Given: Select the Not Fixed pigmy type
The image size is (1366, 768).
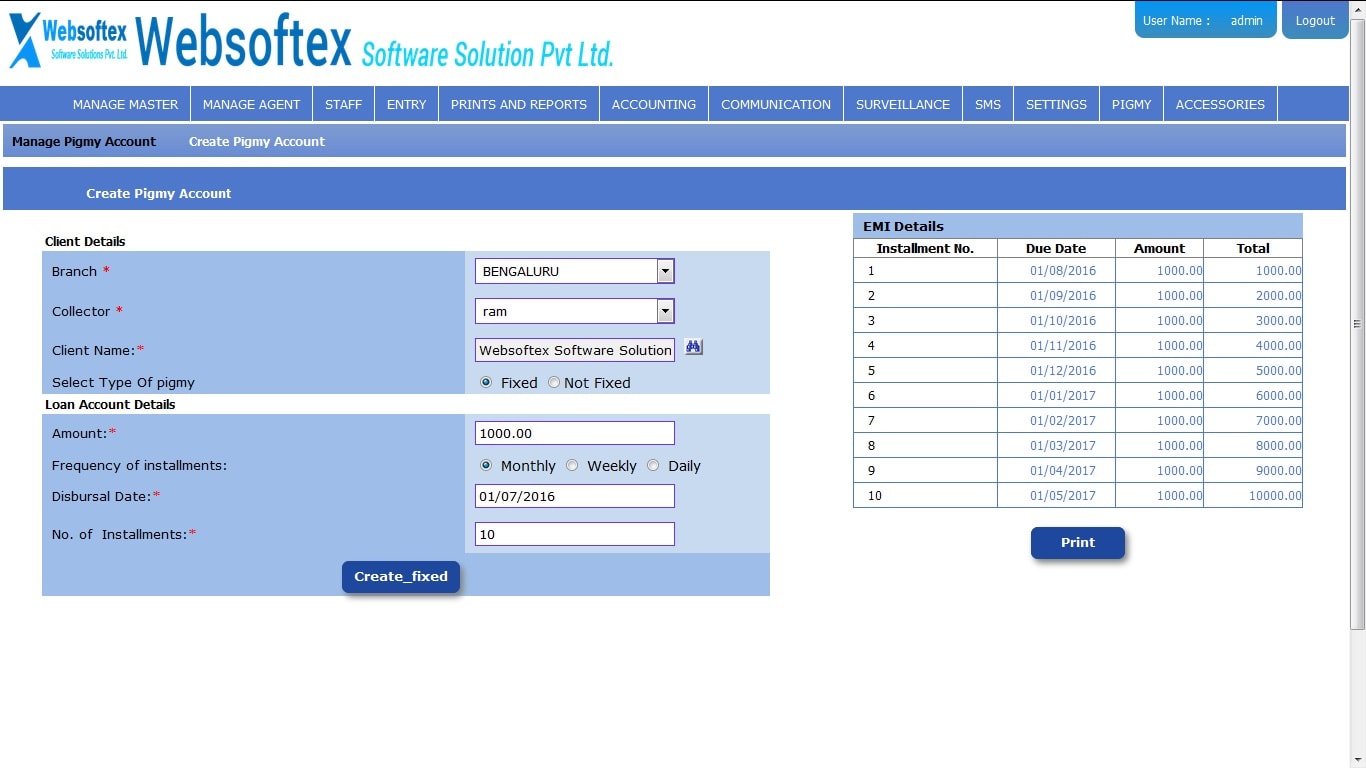Looking at the screenshot, I should (554, 382).
